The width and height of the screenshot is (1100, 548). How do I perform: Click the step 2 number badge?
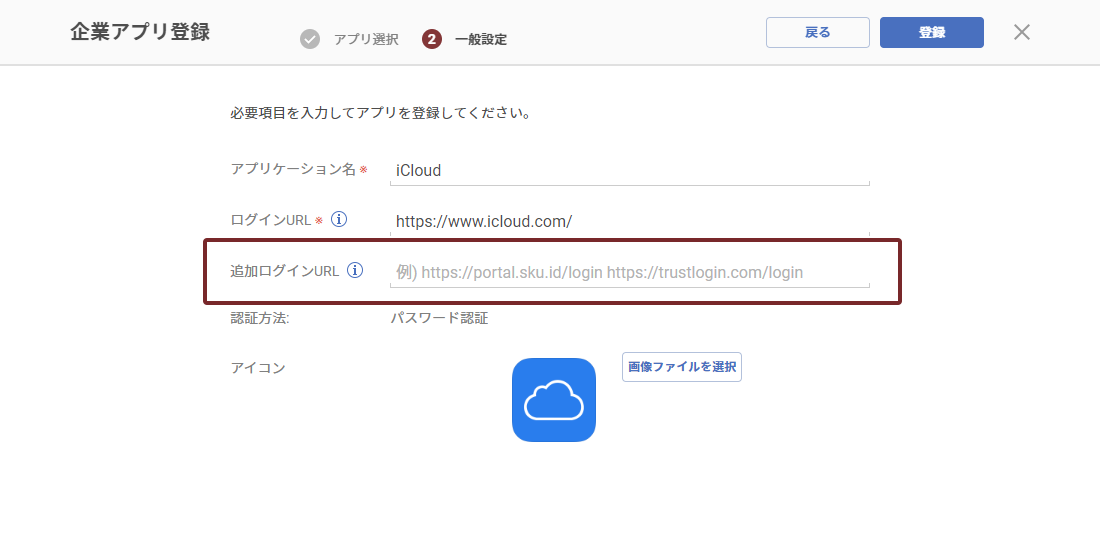click(x=432, y=39)
